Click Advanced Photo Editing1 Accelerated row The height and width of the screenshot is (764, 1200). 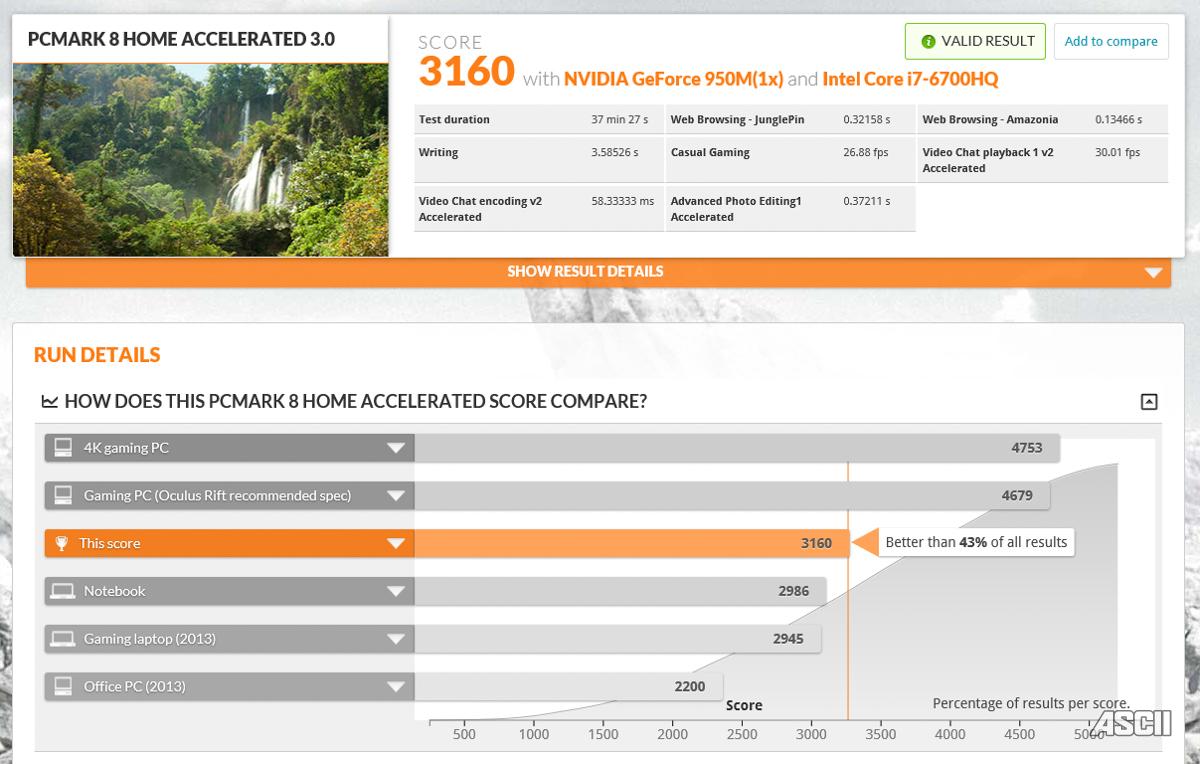pos(790,209)
